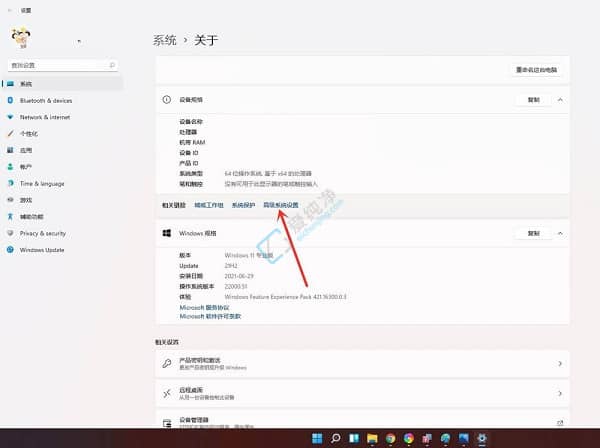Viewport: 600px width, 448px height.
Task: Click the 远程桌面 remote desktop icon
Action: click(x=167, y=393)
